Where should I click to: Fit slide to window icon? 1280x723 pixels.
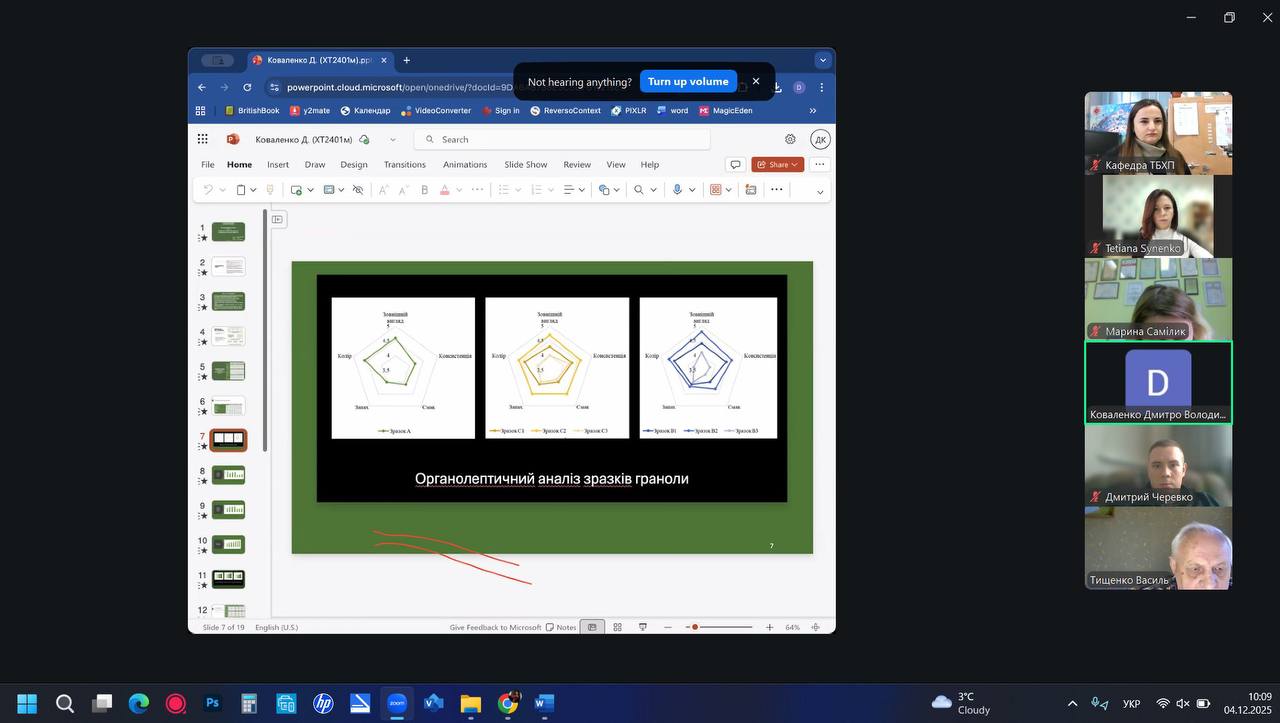pos(816,627)
